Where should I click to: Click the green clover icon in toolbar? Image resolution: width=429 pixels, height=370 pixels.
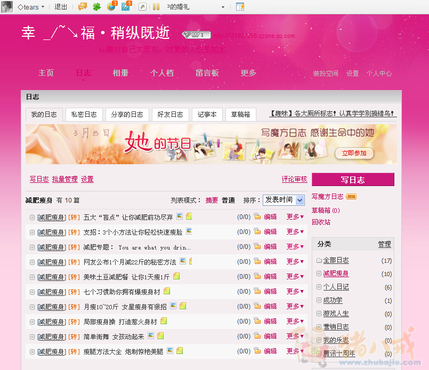pos(97,7)
